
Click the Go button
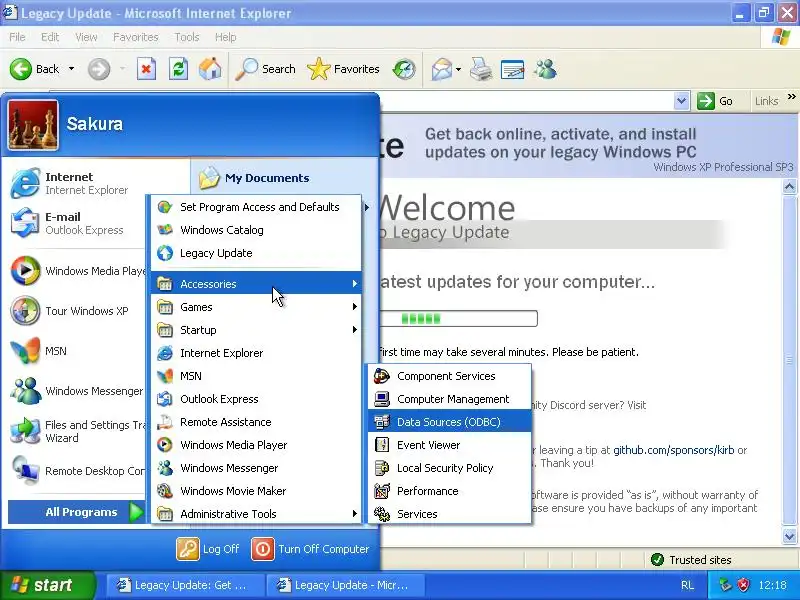point(715,101)
